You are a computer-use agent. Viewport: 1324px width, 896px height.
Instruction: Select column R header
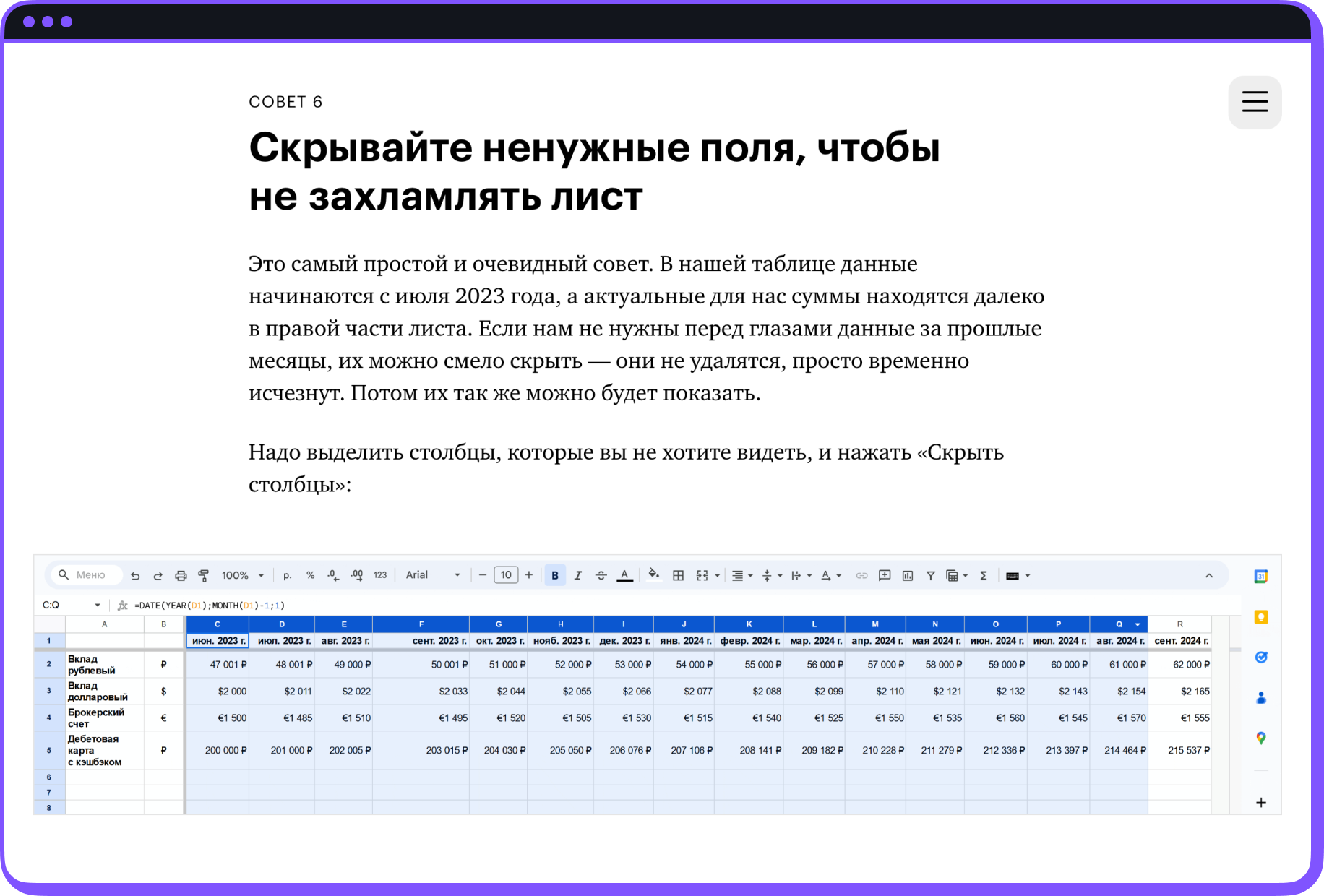coord(1179,624)
